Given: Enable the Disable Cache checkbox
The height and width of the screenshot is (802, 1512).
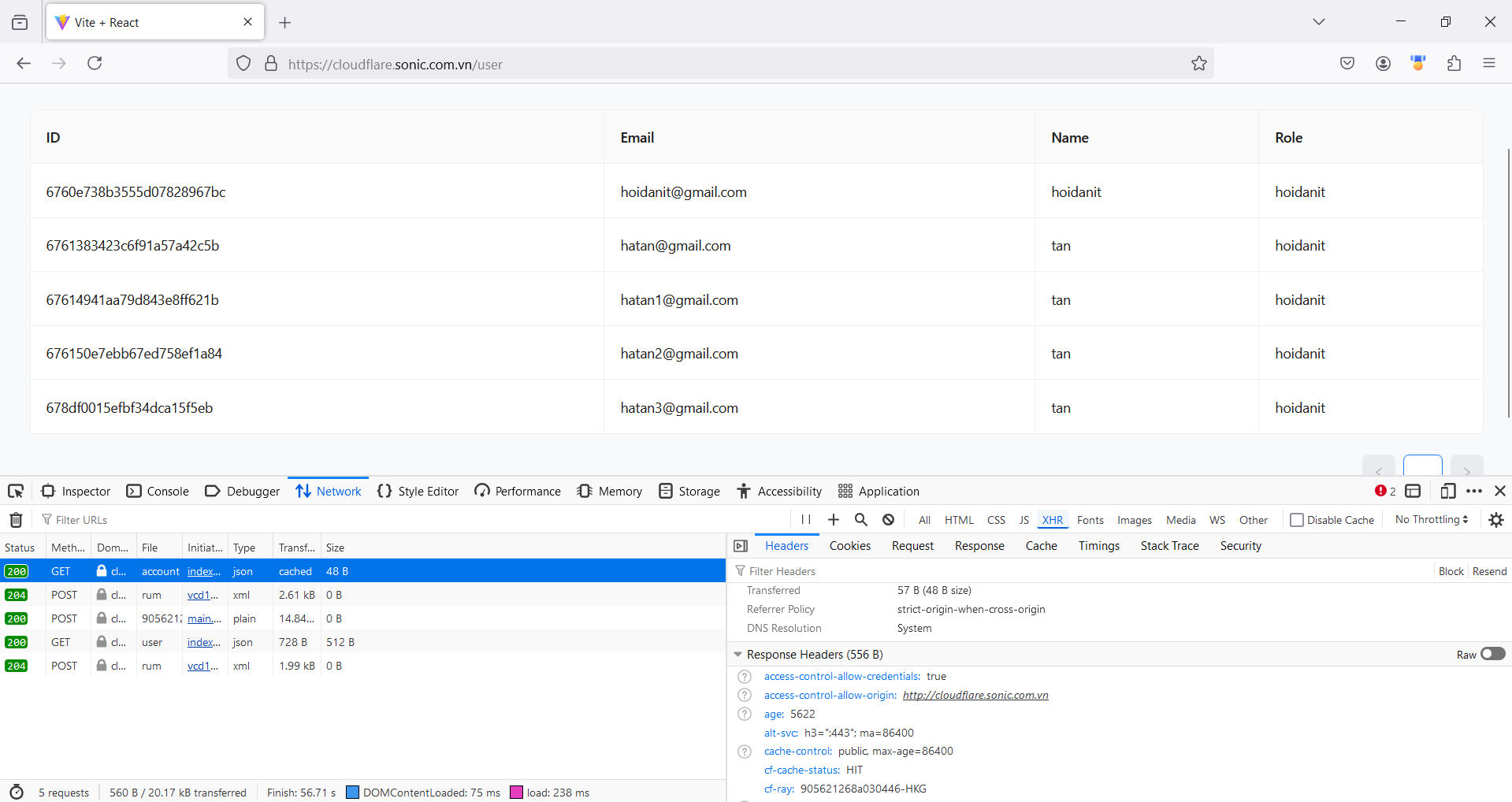Looking at the screenshot, I should [1297, 520].
